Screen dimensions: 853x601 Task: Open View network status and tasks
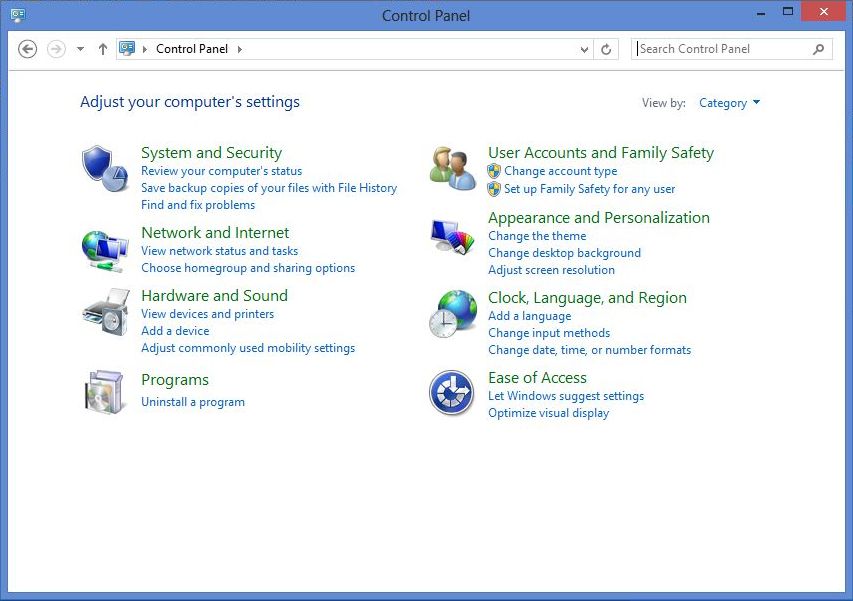(220, 251)
